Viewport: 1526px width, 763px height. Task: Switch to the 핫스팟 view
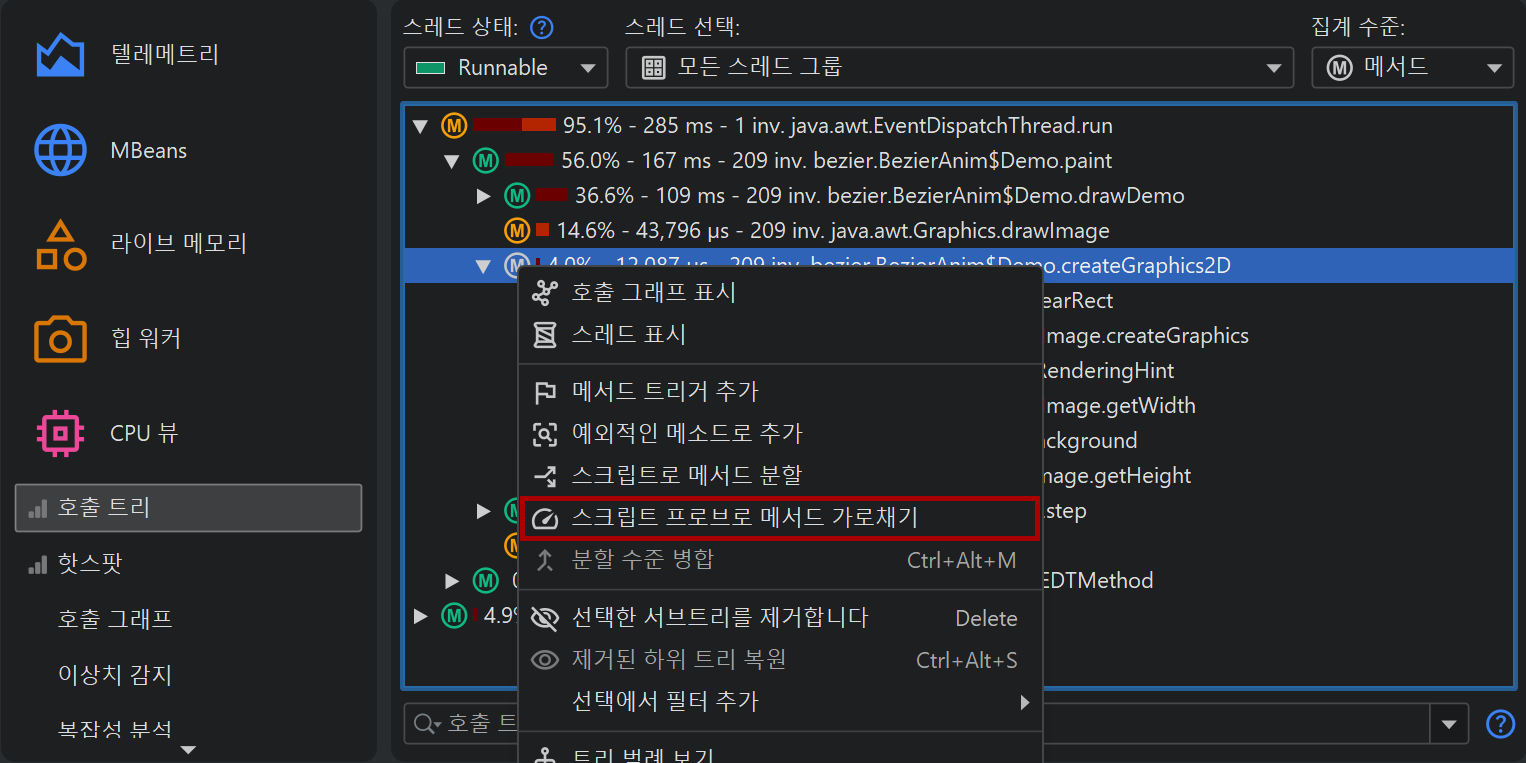[188, 564]
